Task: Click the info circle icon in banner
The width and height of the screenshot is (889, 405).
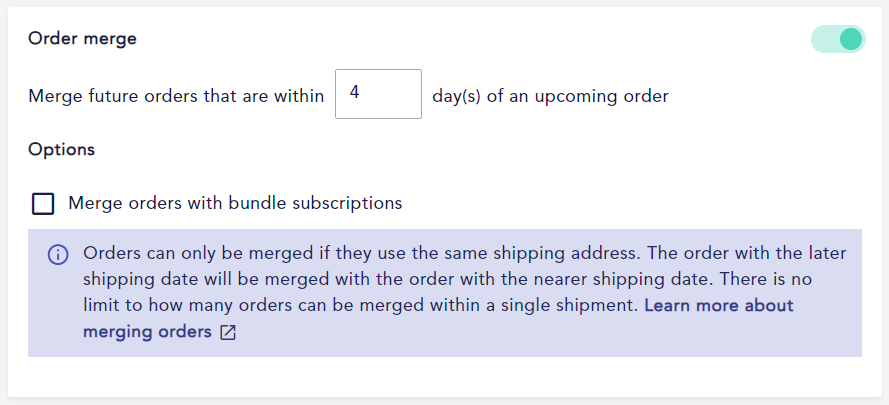Action: coord(58,255)
